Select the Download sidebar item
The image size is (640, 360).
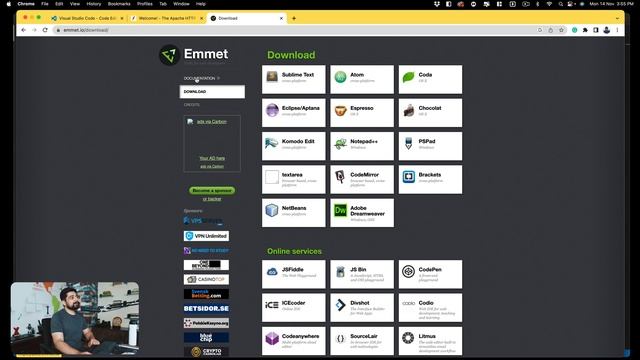212,92
